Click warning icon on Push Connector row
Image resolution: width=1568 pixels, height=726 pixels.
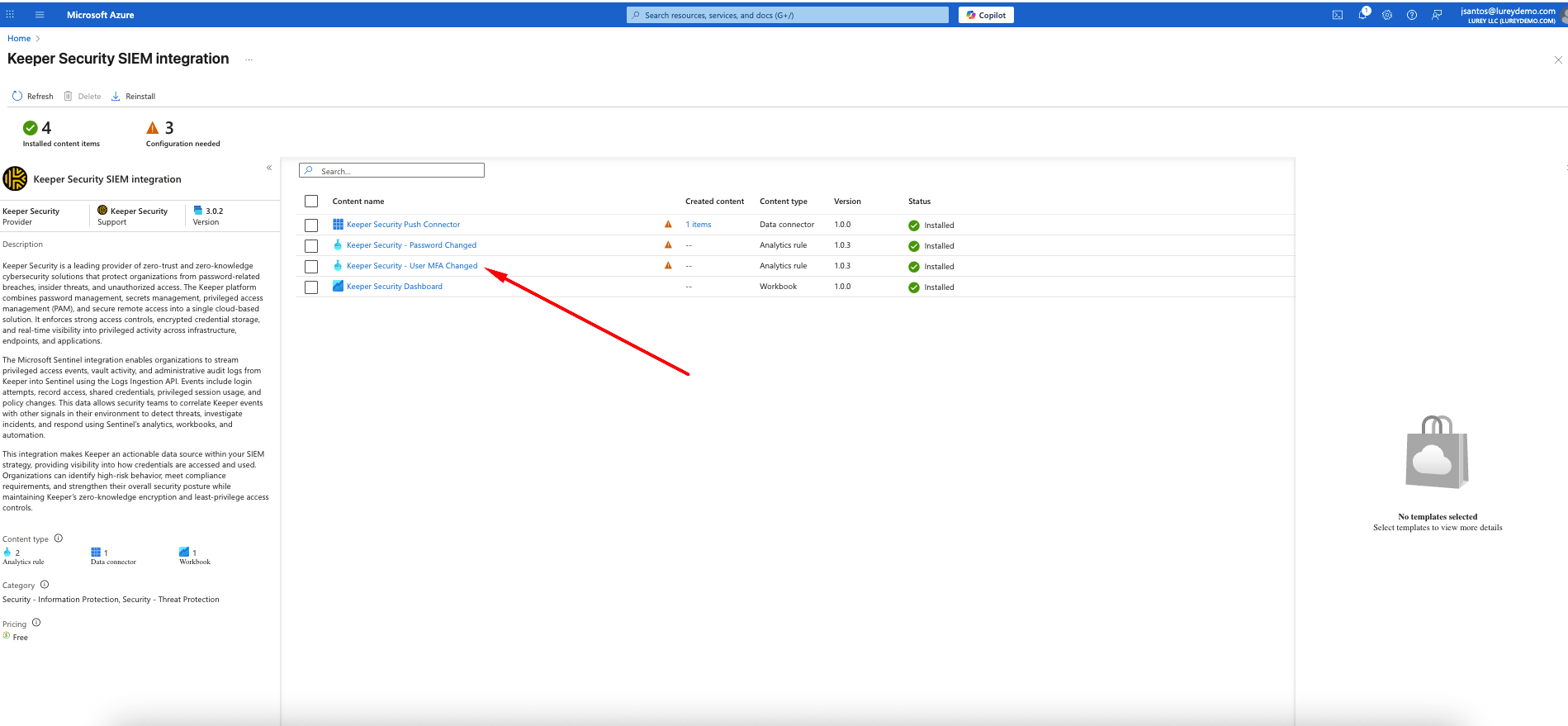pyautogui.click(x=668, y=225)
